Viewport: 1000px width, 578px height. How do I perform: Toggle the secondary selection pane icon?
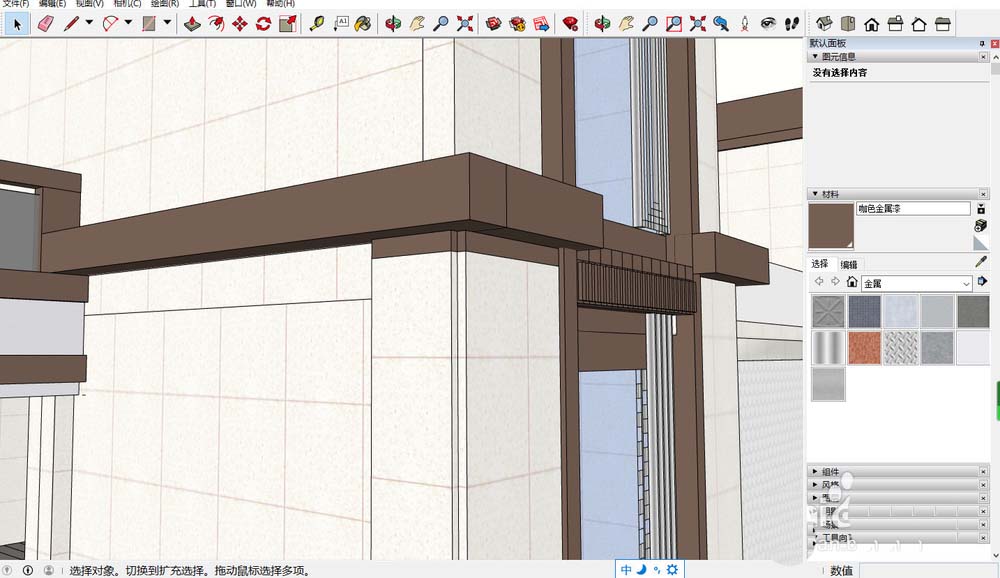(981, 209)
